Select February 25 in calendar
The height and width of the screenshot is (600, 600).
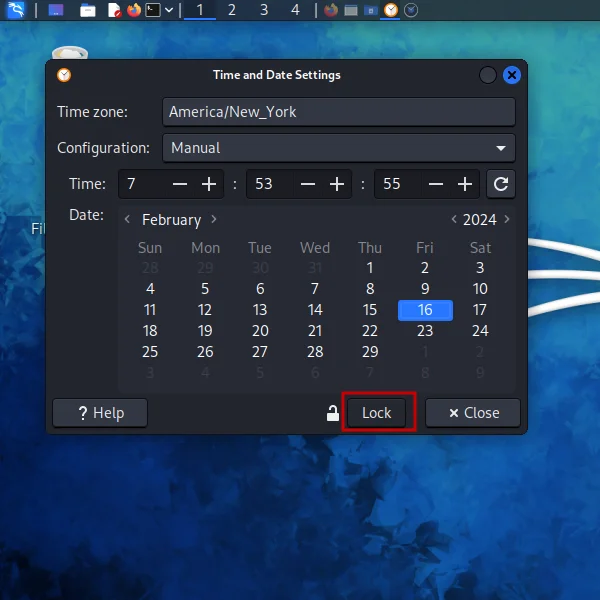click(x=150, y=352)
